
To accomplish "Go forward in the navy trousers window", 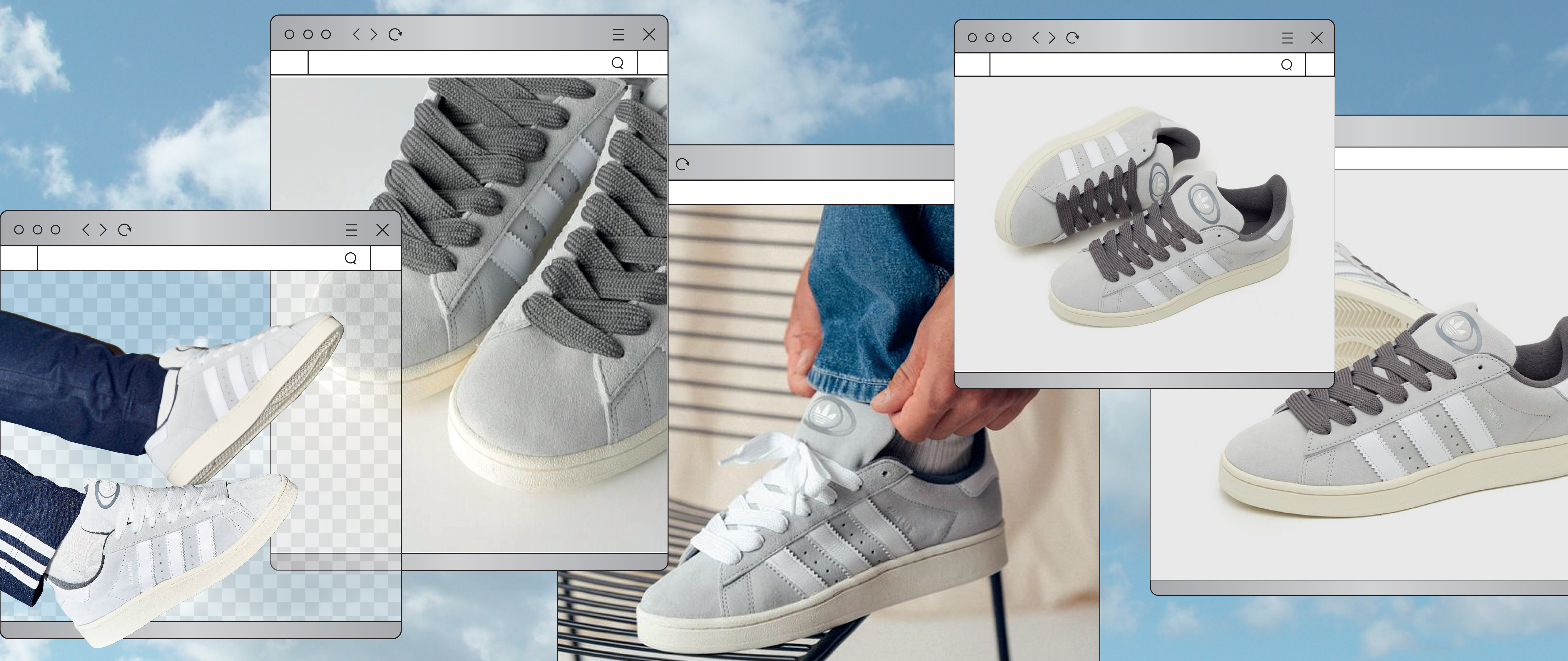I will (103, 229).
